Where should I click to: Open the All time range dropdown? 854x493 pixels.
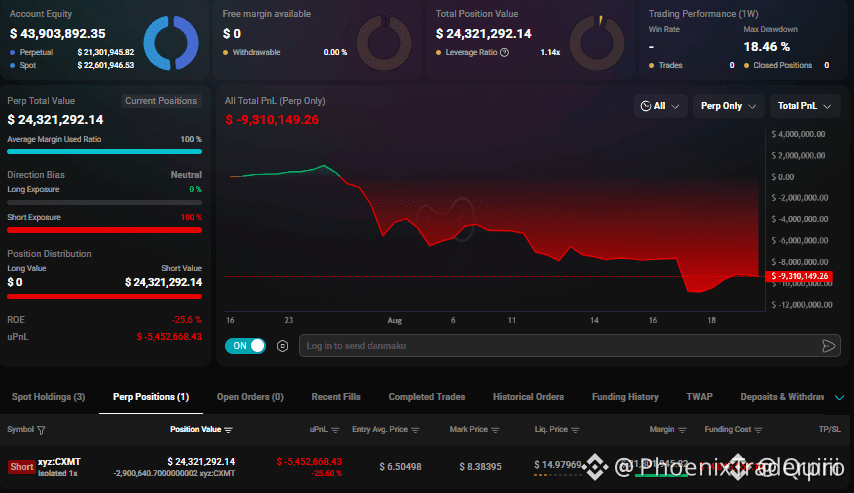pyautogui.click(x=660, y=106)
